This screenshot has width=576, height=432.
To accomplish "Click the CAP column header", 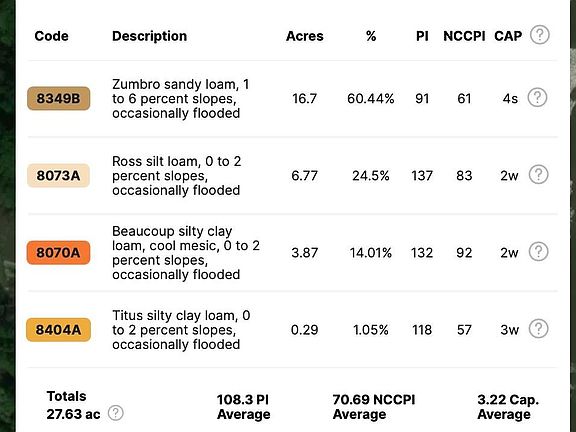I will [x=508, y=36].
